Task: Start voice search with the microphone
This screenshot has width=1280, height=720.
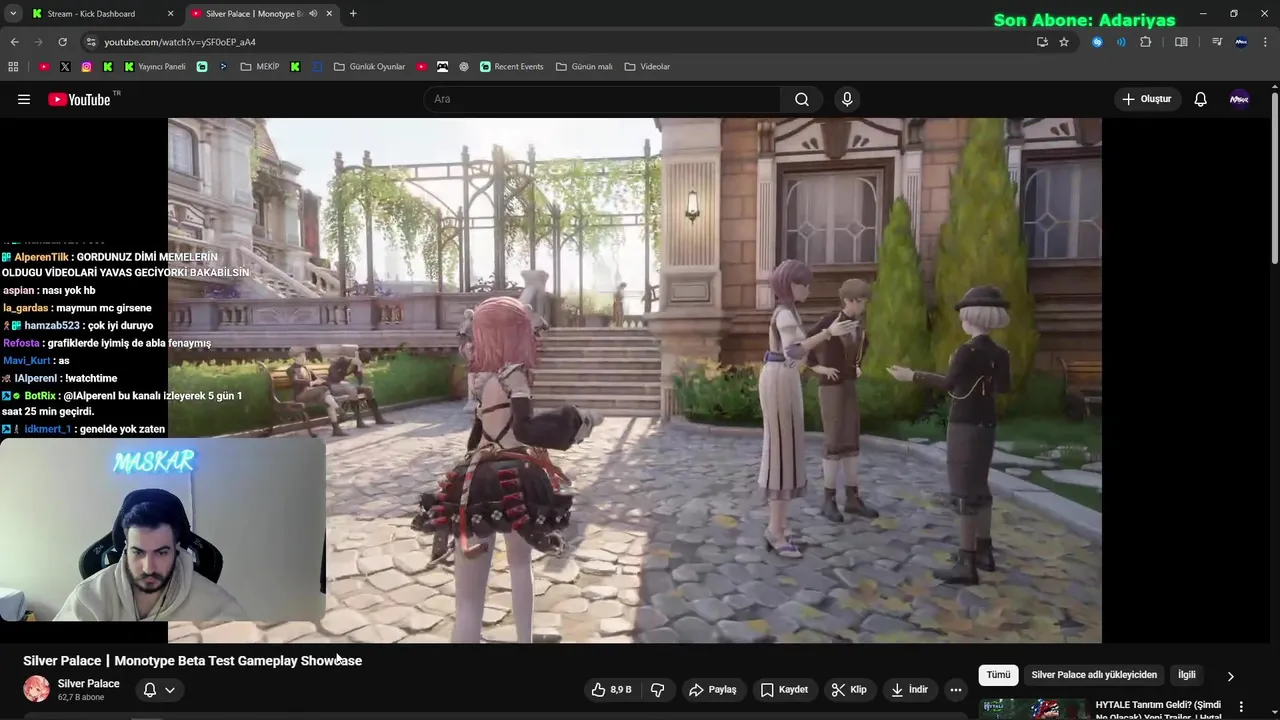Action: (x=847, y=99)
